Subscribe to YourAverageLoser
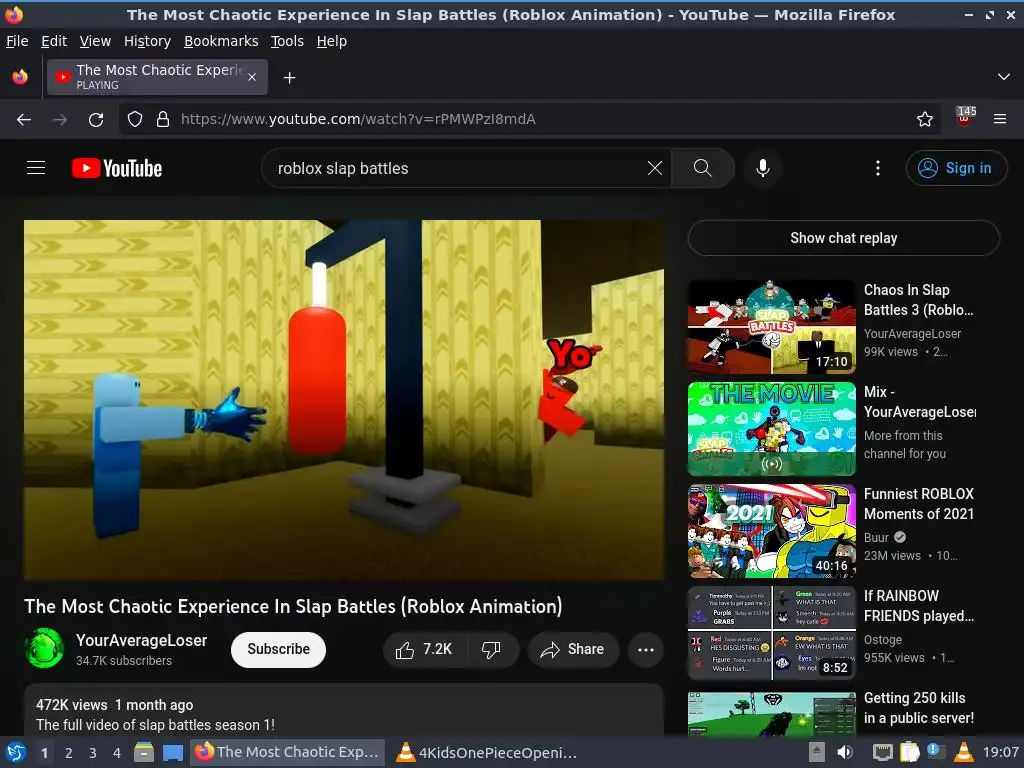Image resolution: width=1024 pixels, height=768 pixels. click(278, 649)
